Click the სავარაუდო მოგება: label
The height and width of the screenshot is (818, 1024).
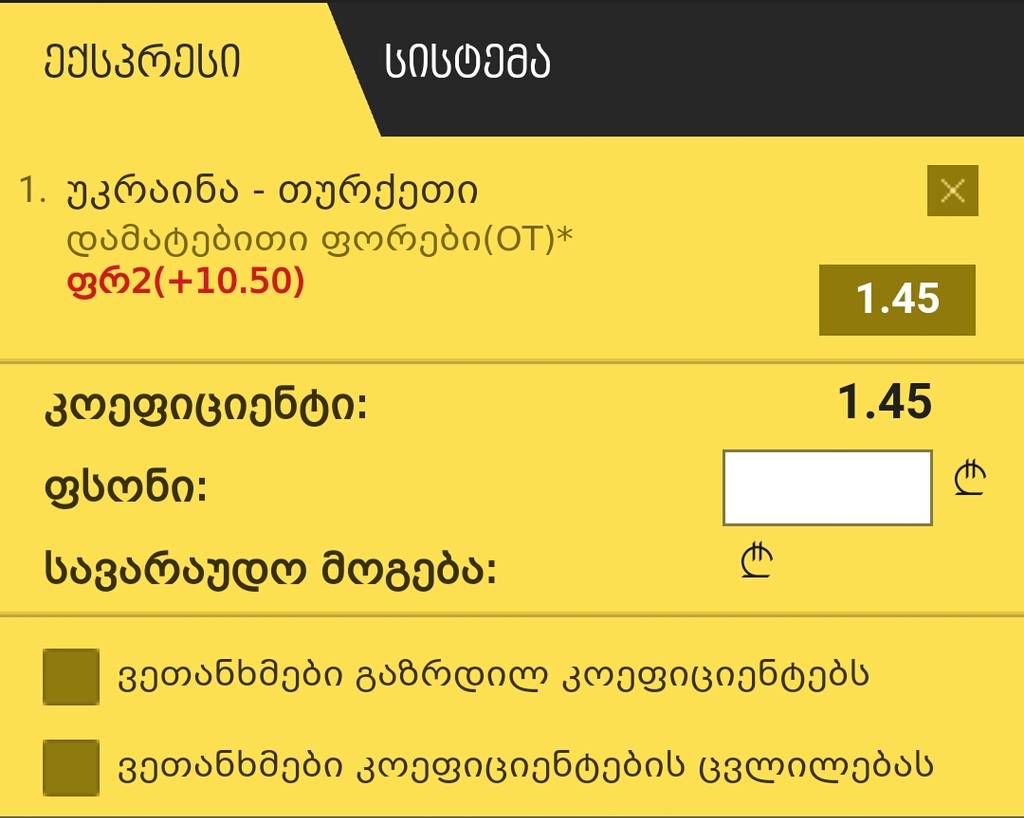(x=270, y=567)
